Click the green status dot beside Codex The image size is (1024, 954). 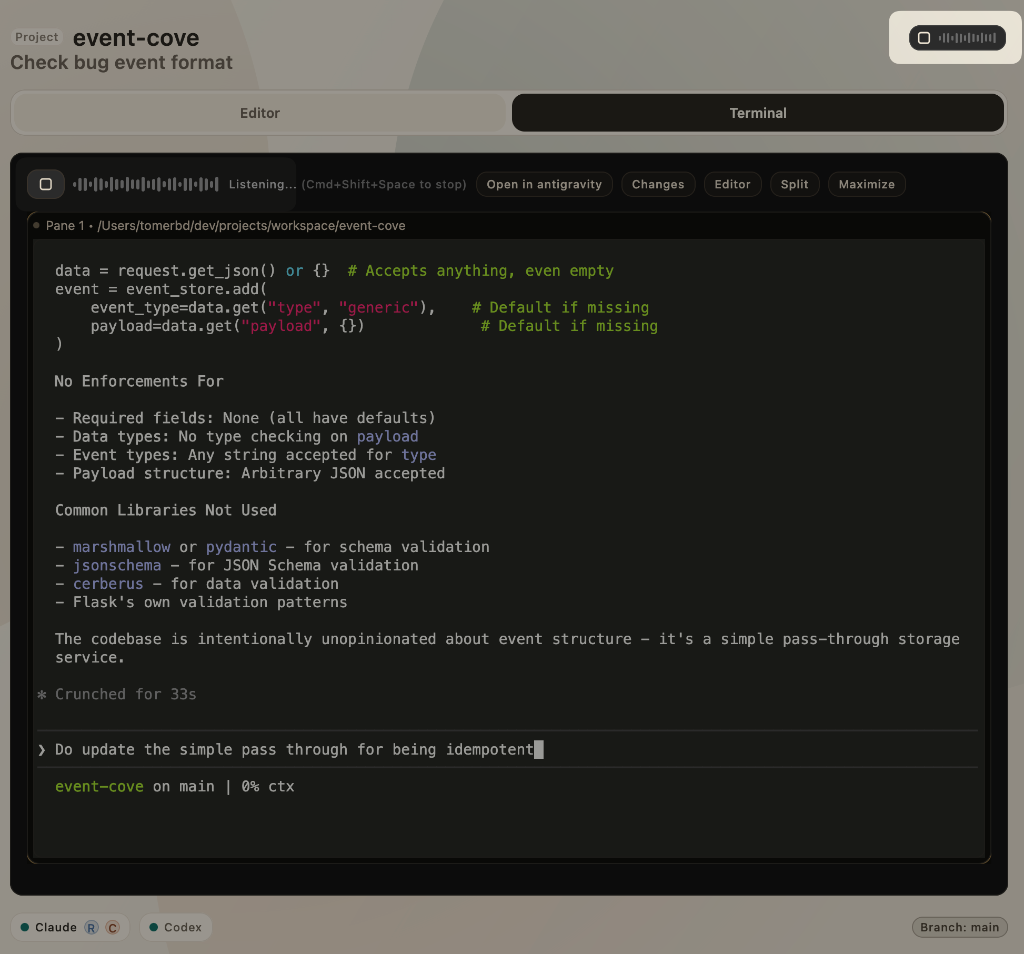[x=154, y=928]
